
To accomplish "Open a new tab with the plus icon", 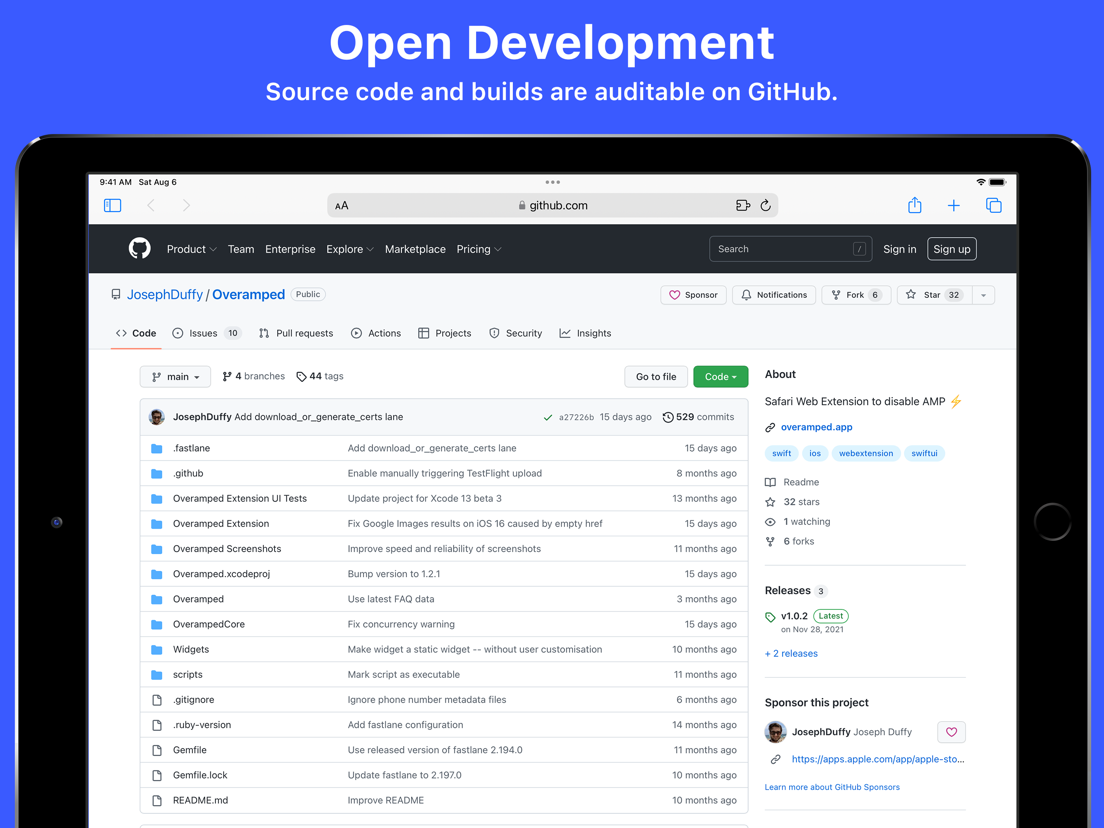I will [x=953, y=206].
